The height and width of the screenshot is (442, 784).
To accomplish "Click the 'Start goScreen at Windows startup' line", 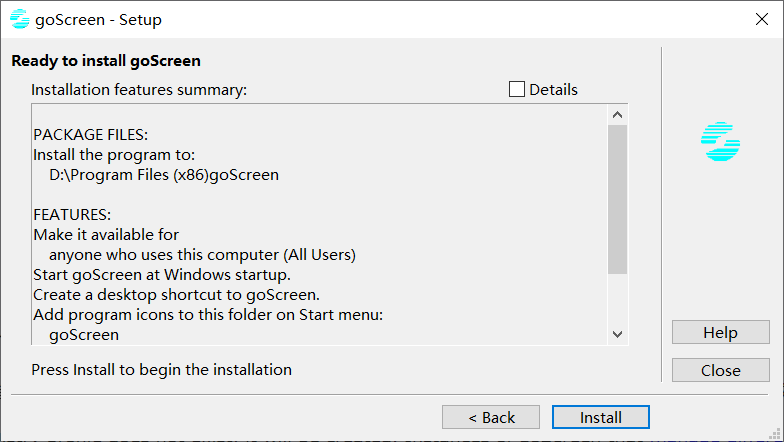I will pyautogui.click(x=162, y=275).
